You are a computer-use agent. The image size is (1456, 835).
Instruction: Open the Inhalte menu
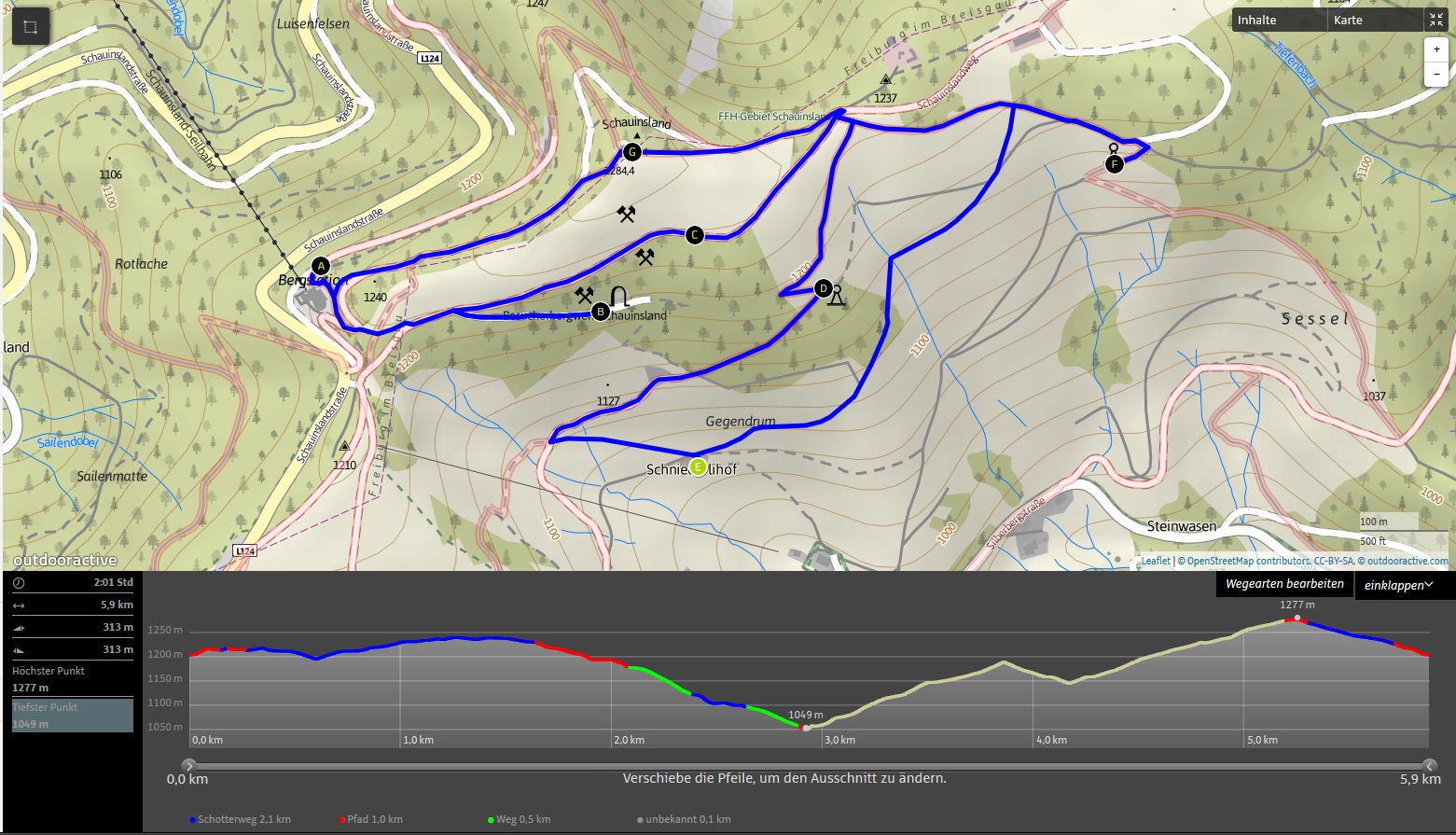point(1278,20)
